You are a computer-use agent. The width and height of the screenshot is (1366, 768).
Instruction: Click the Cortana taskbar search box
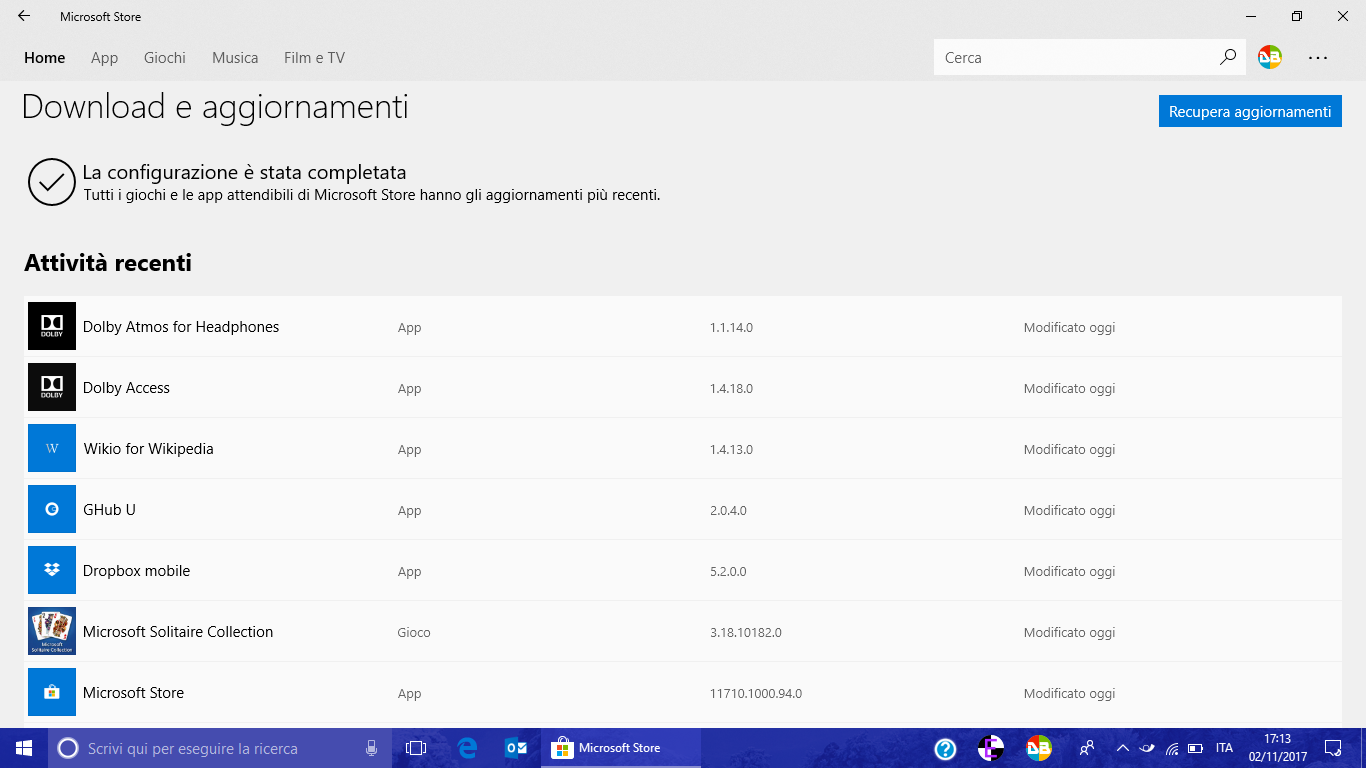[219, 748]
